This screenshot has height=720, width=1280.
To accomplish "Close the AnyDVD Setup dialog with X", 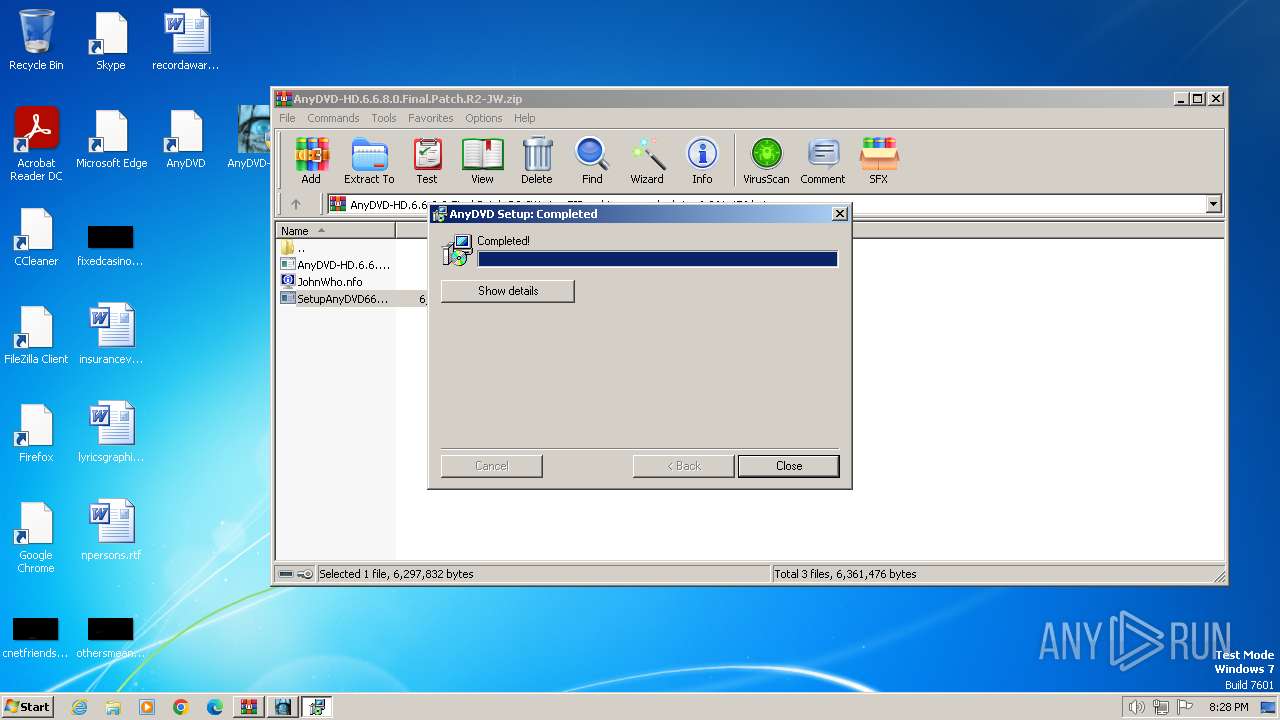I will (839, 214).
